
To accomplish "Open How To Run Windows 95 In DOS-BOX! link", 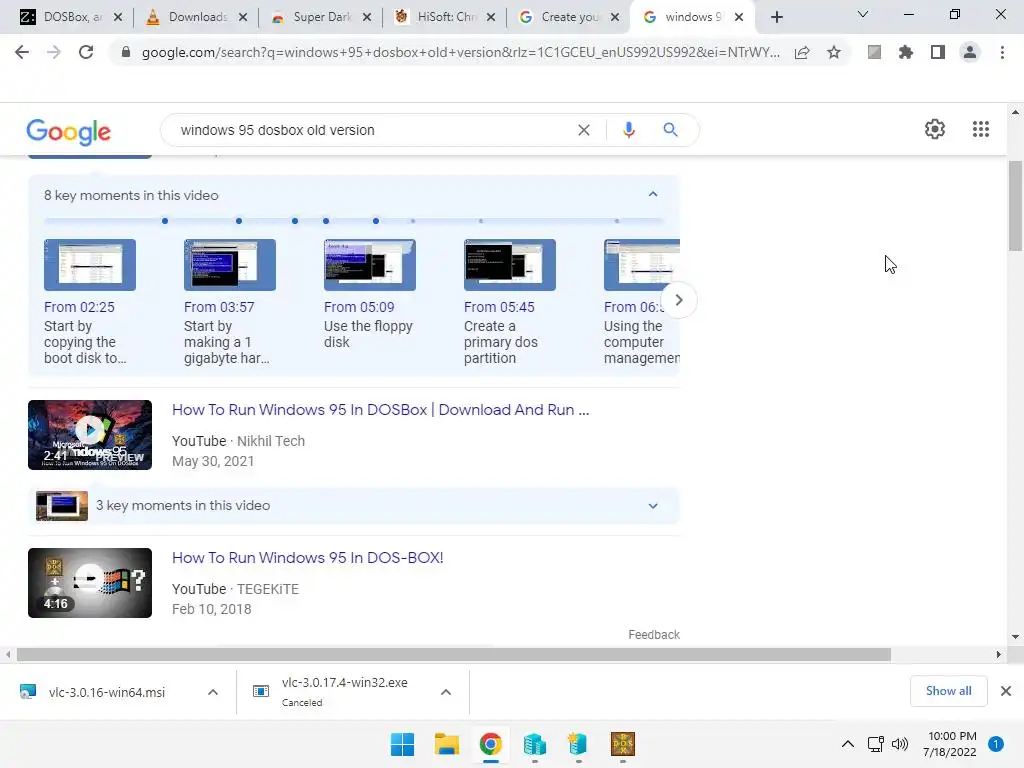I will tap(308, 558).
